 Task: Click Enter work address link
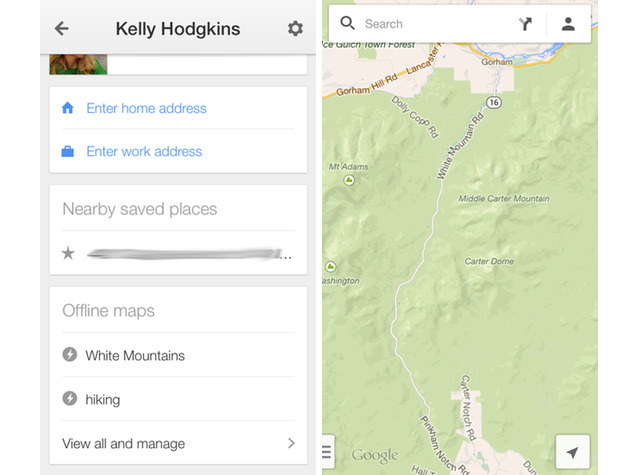click(144, 152)
